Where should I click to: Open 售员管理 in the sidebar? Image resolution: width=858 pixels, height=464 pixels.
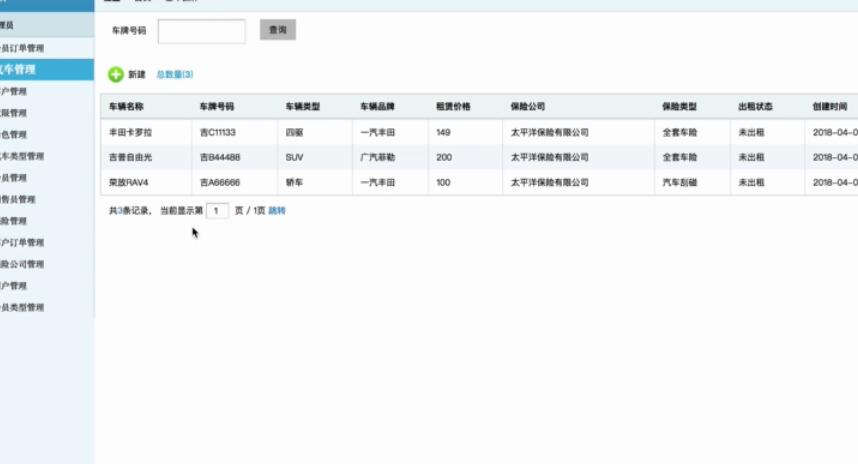[18, 199]
